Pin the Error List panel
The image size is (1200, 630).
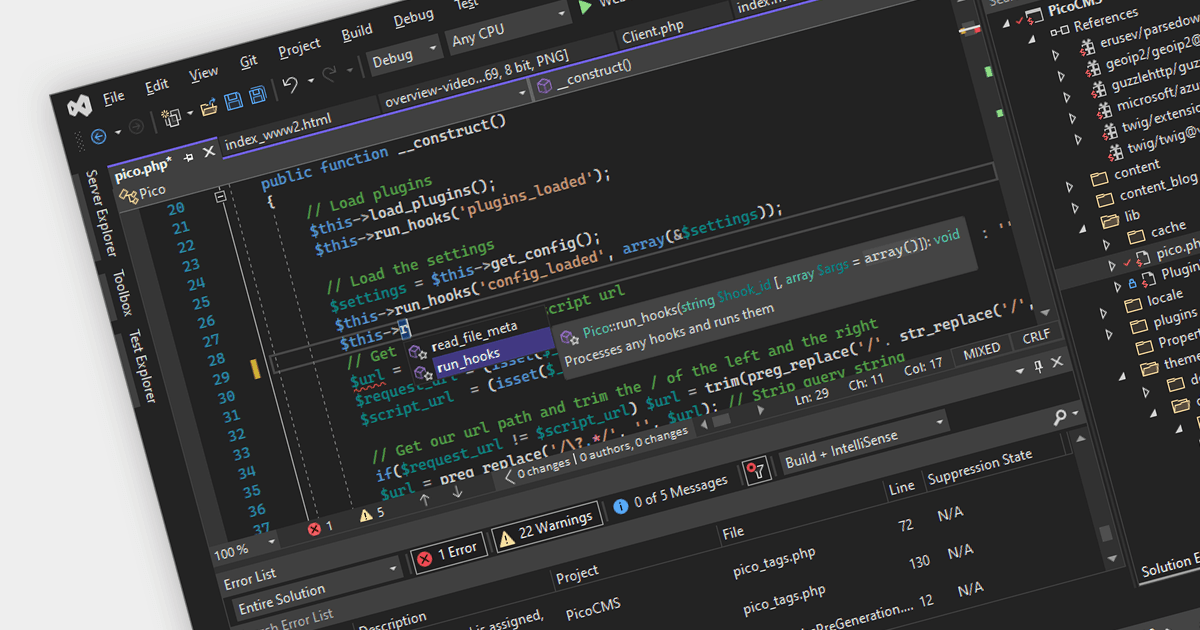point(1038,367)
